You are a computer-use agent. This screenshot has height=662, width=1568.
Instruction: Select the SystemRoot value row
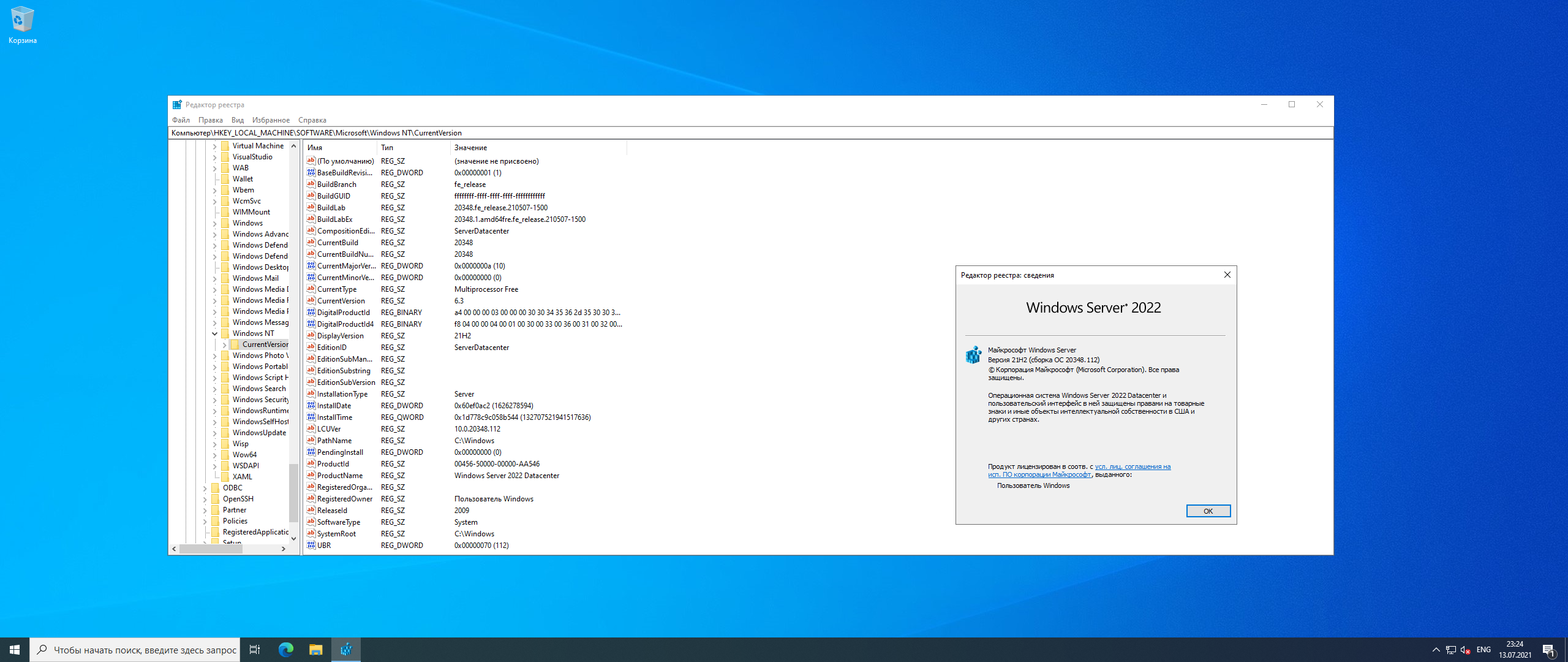point(466,534)
